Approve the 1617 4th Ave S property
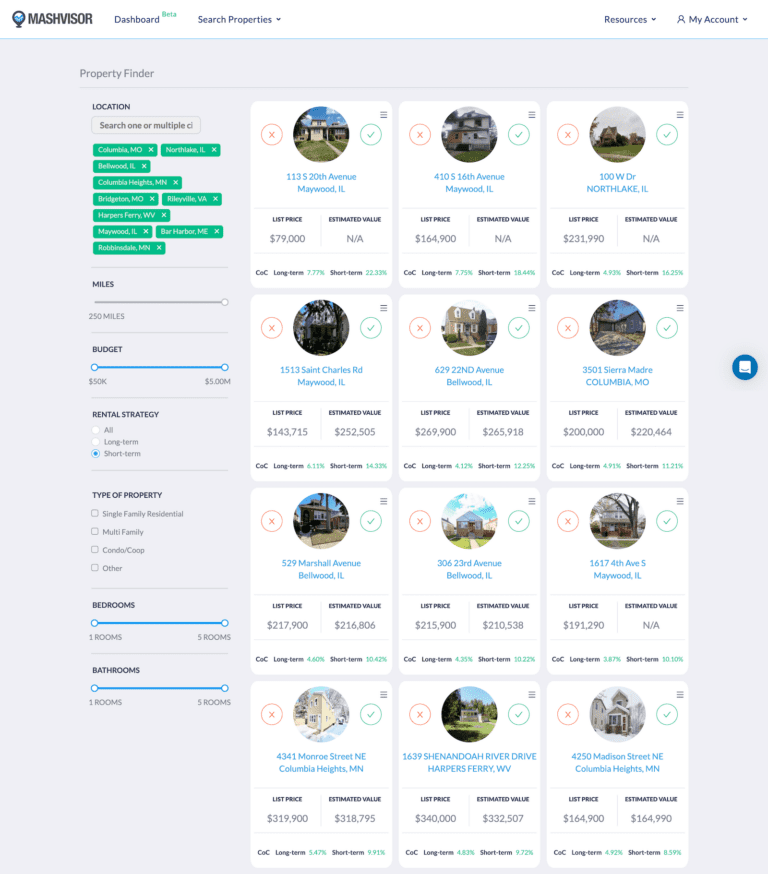 [x=667, y=521]
